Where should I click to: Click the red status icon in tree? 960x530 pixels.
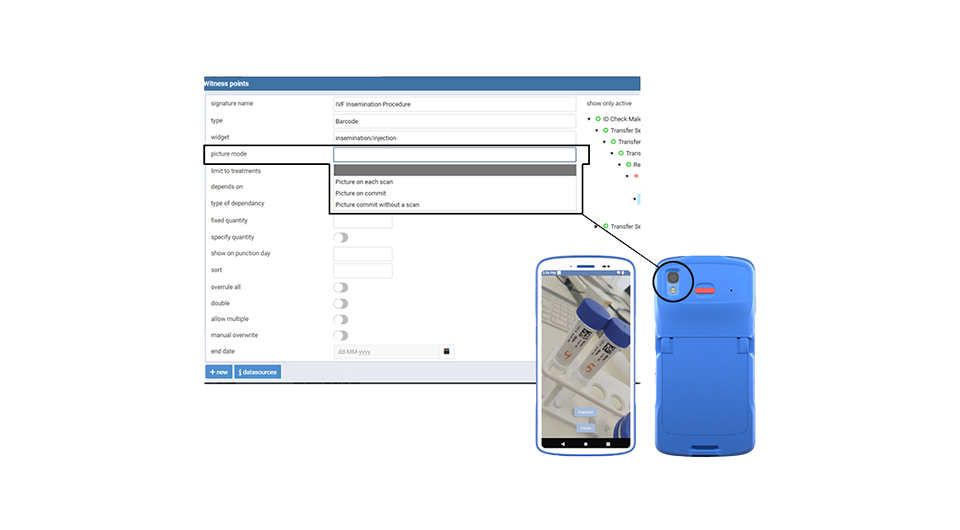636,175
